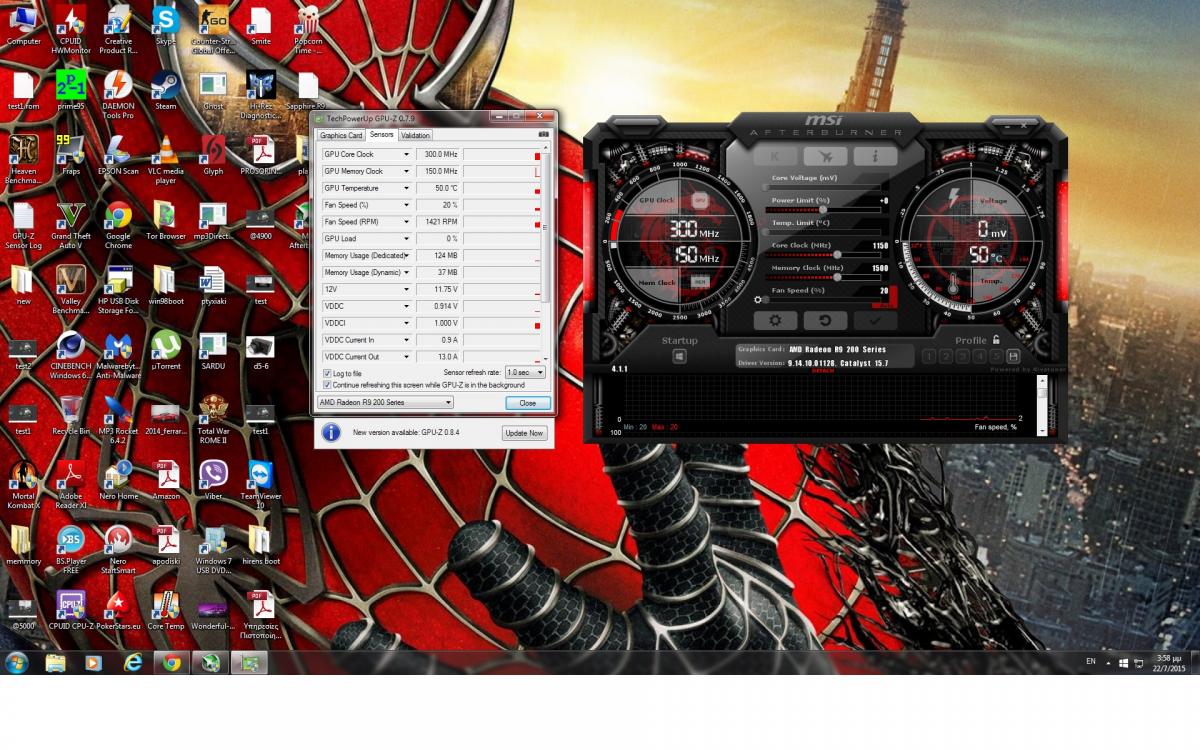
Task: Open Afterburner information (i) button
Action: click(875, 156)
